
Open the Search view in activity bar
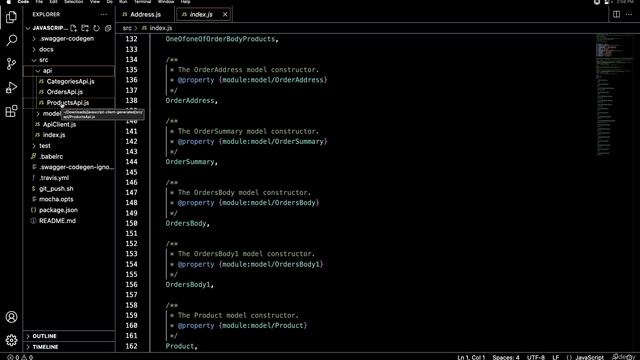pos(11,40)
